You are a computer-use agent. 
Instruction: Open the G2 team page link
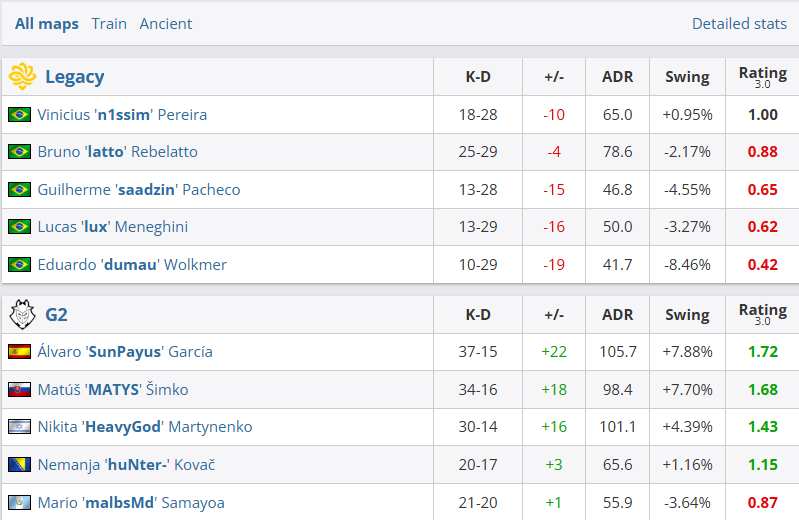point(56,314)
